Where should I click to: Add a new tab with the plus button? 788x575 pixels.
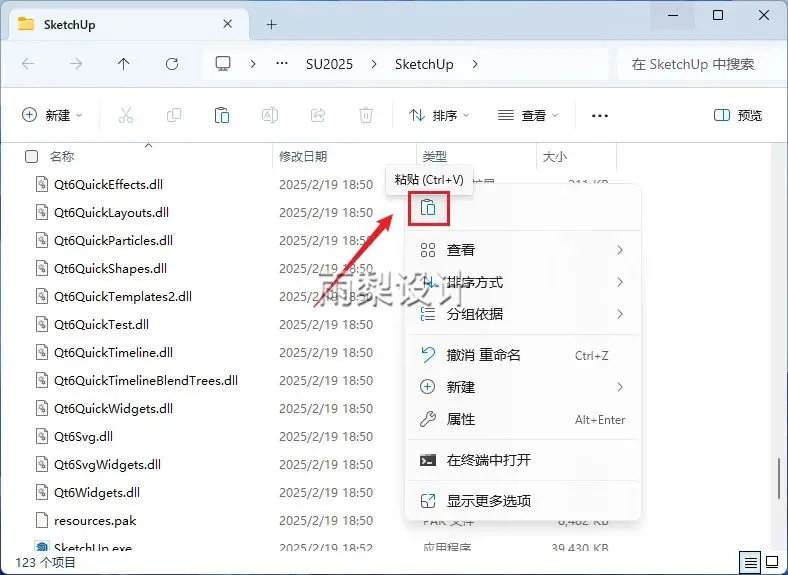[271, 24]
